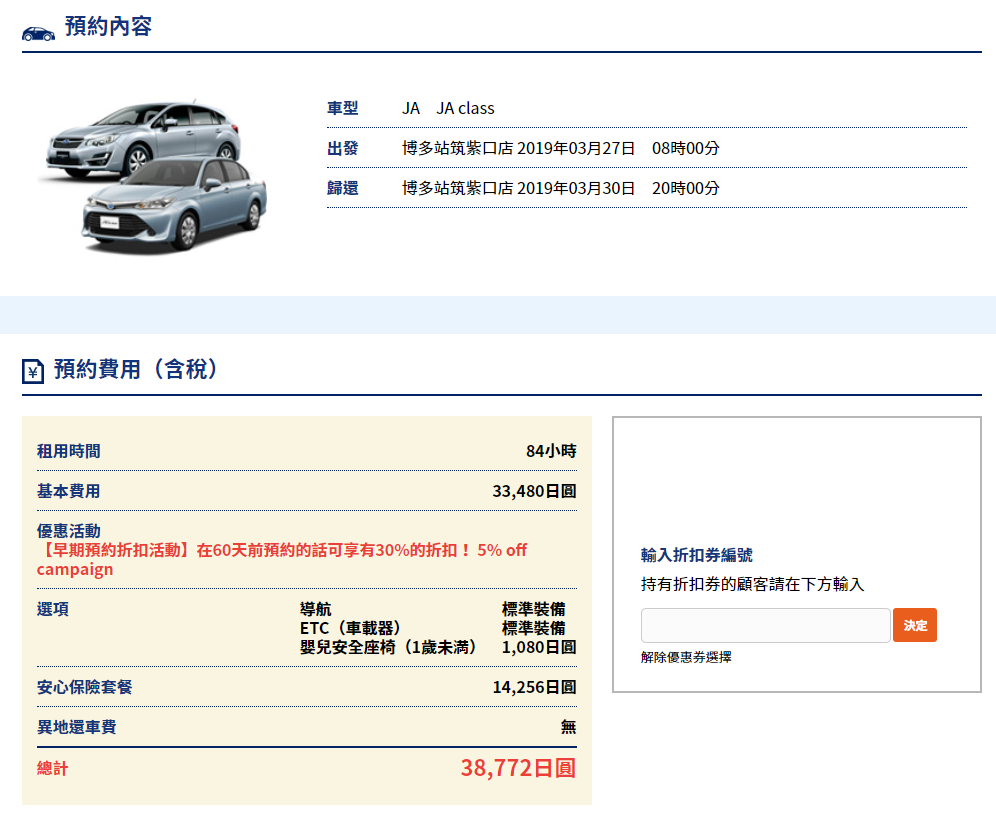Click the ETC（車載器）option text

click(350, 628)
